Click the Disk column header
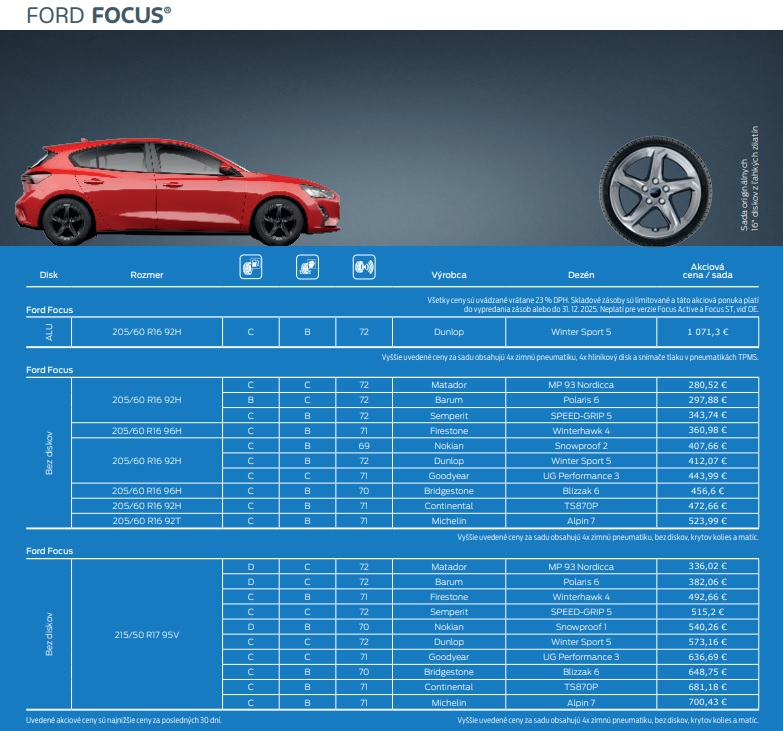The width and height of the screenshot is (783, 731). tap(49, 275)
